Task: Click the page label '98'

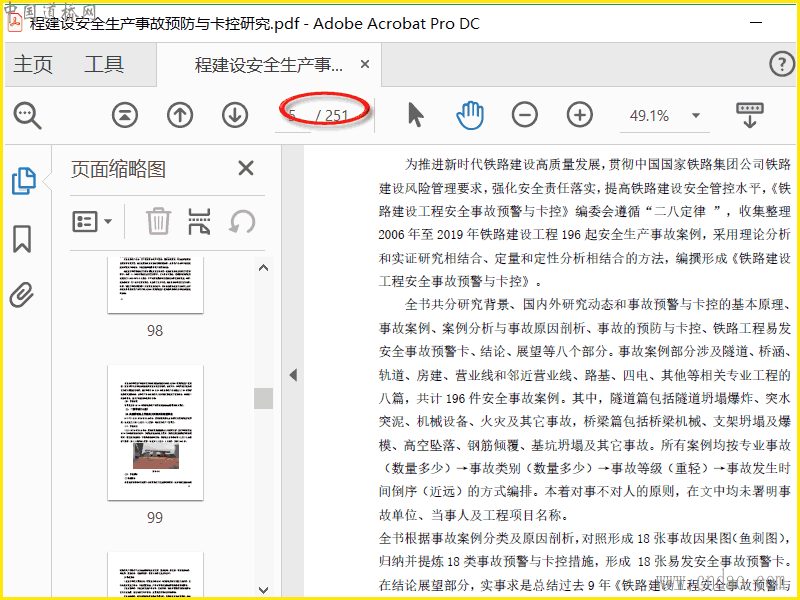Action: pos(155,331)
